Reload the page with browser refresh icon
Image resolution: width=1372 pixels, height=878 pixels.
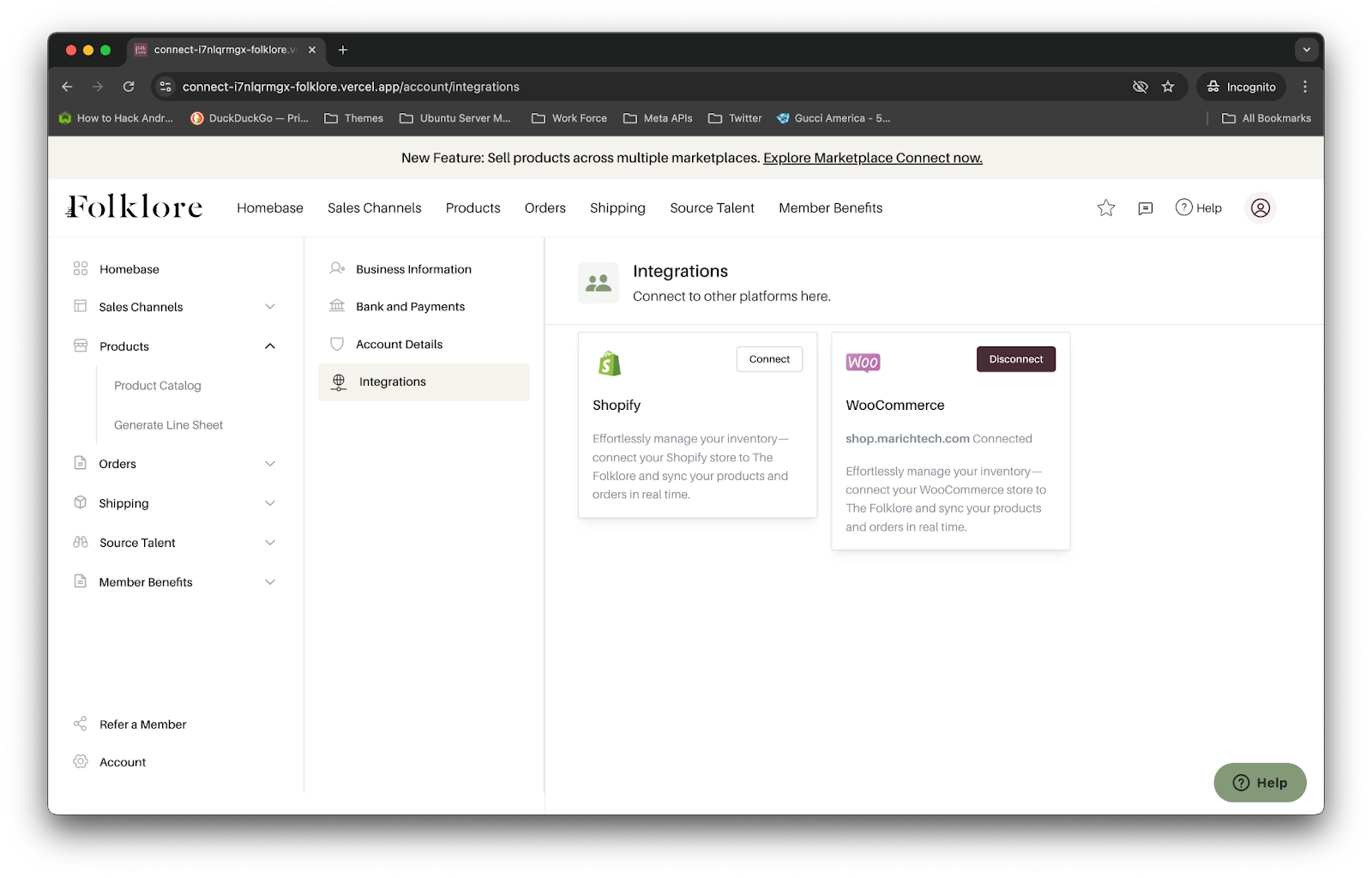click(129, 87)
